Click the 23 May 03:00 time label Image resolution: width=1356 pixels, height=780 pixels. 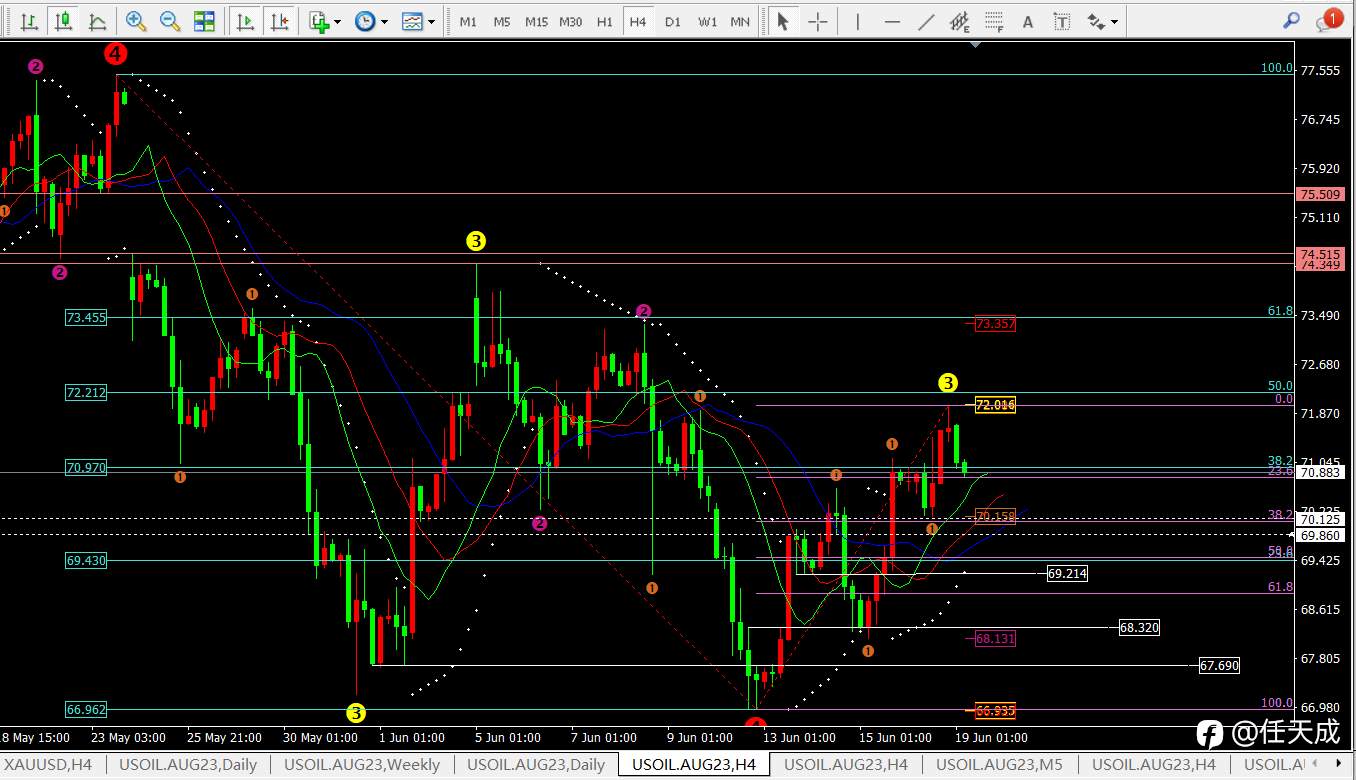click(128, 738)
